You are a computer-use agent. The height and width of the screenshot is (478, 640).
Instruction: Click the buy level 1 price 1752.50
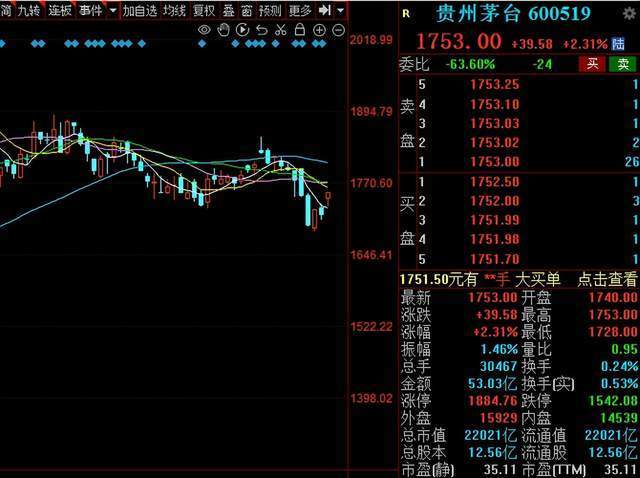[495, 182]
